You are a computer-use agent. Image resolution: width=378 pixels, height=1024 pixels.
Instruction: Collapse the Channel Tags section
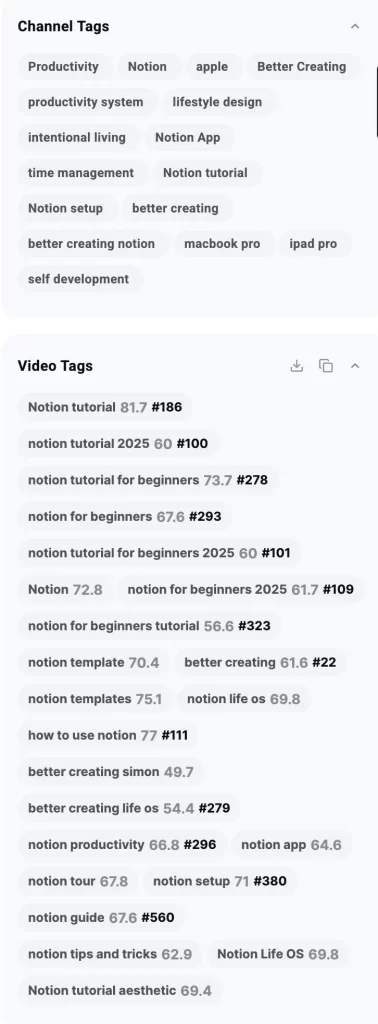click(355, 27)
